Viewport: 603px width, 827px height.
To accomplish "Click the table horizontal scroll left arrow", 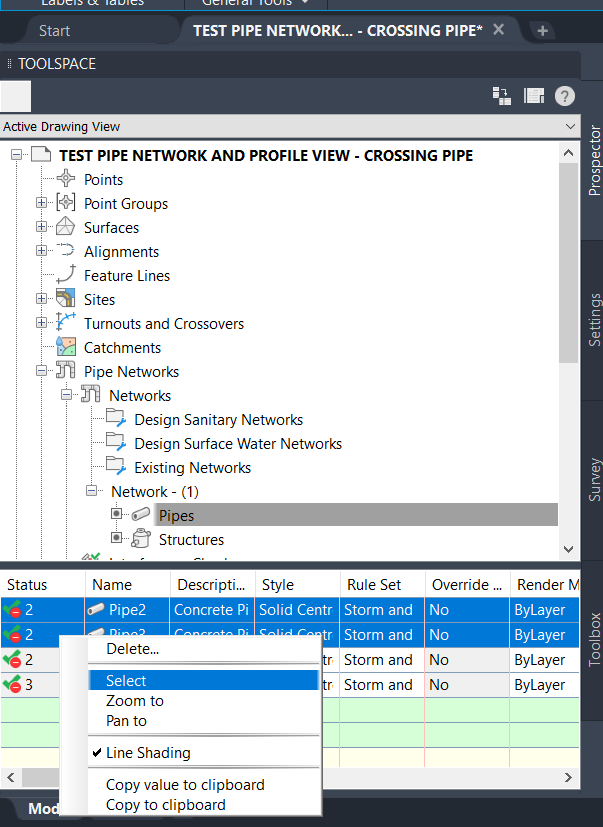I will point(11,777).
